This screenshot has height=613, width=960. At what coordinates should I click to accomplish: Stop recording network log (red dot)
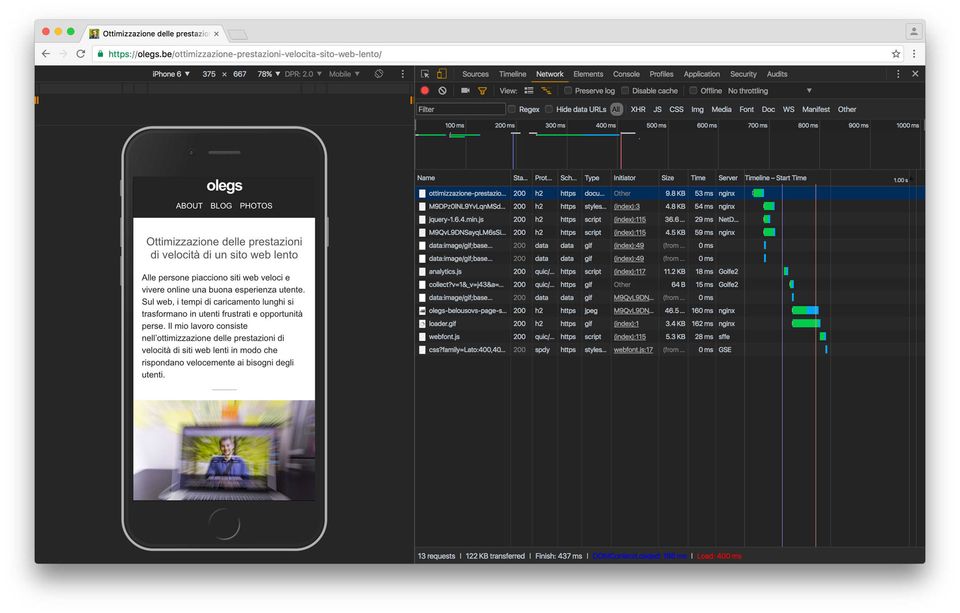425,91
